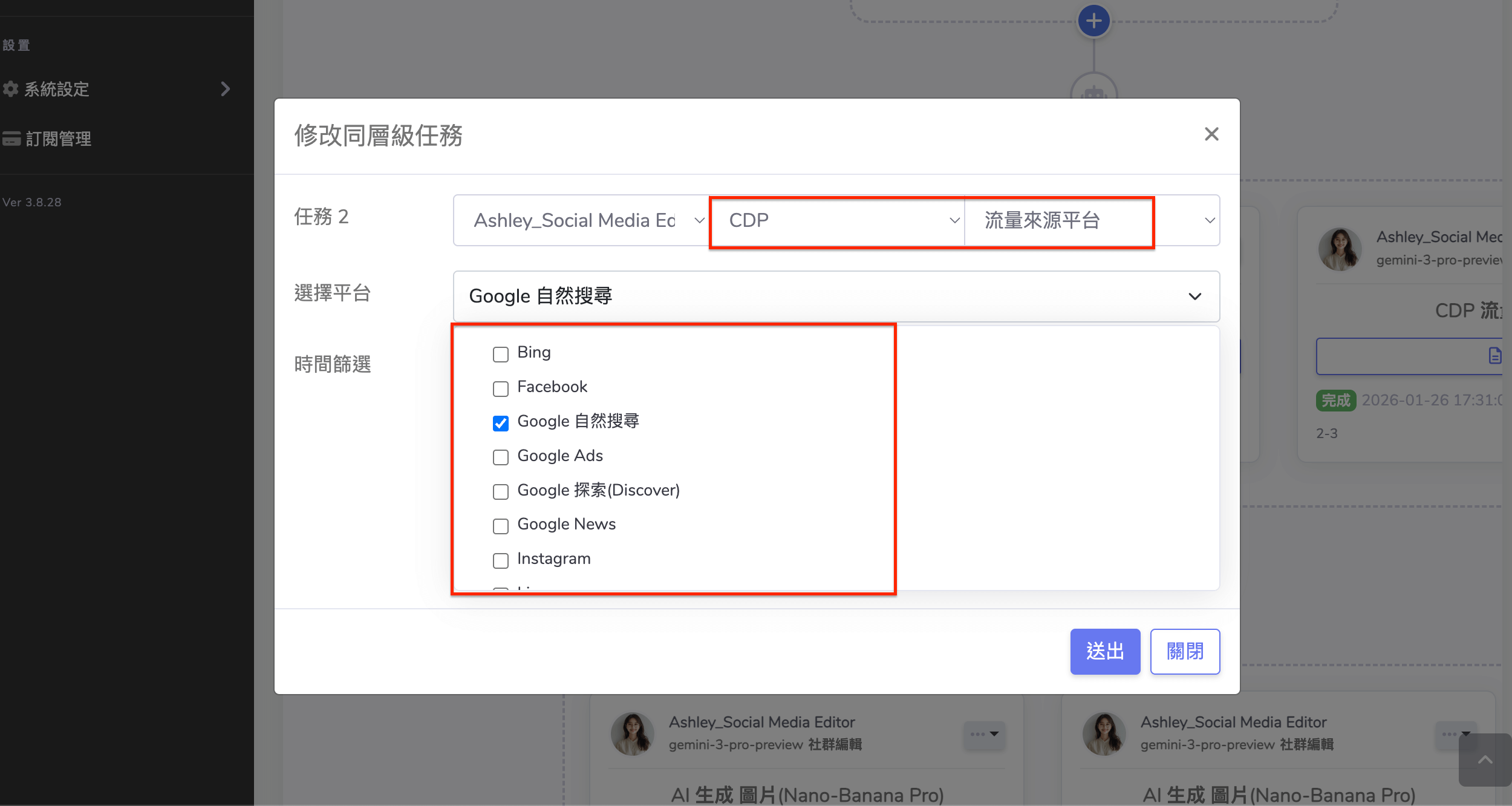Click the subscription management card icon
This screenshot has height=806, width=1512.
tap(11, 139)
